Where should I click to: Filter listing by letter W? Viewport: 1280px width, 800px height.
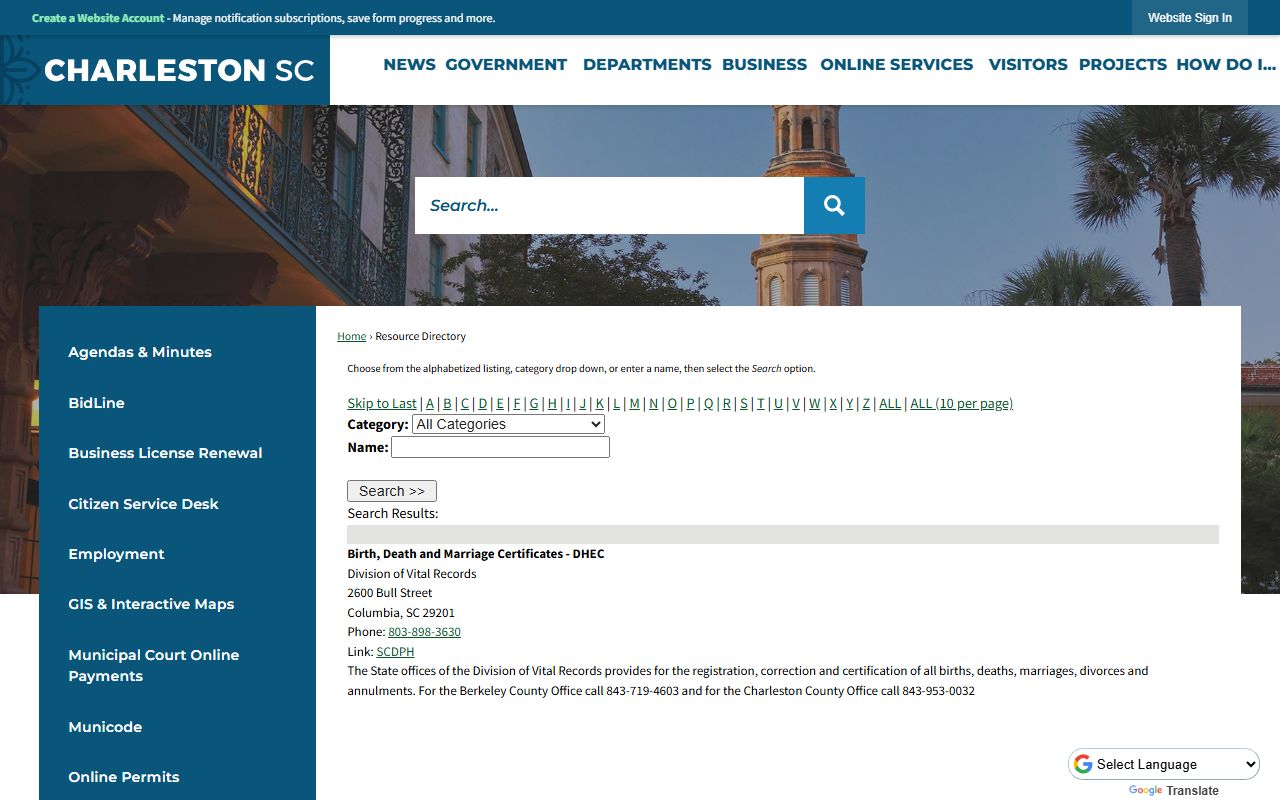click(x=814, y=403)
